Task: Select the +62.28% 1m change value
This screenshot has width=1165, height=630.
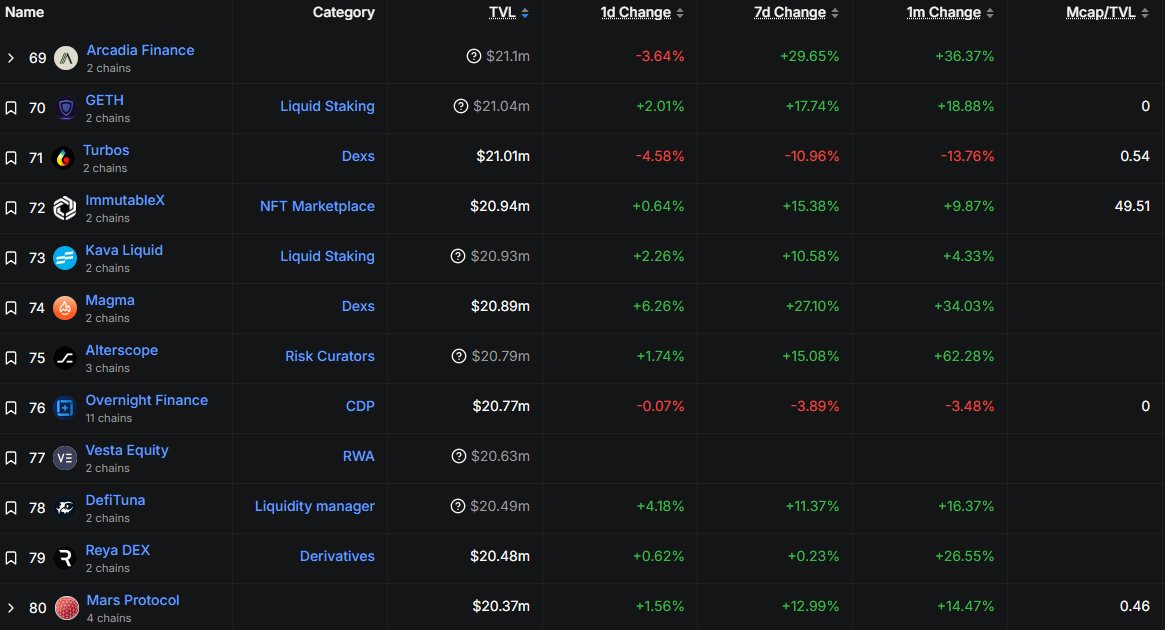Action: coord(964,356)
